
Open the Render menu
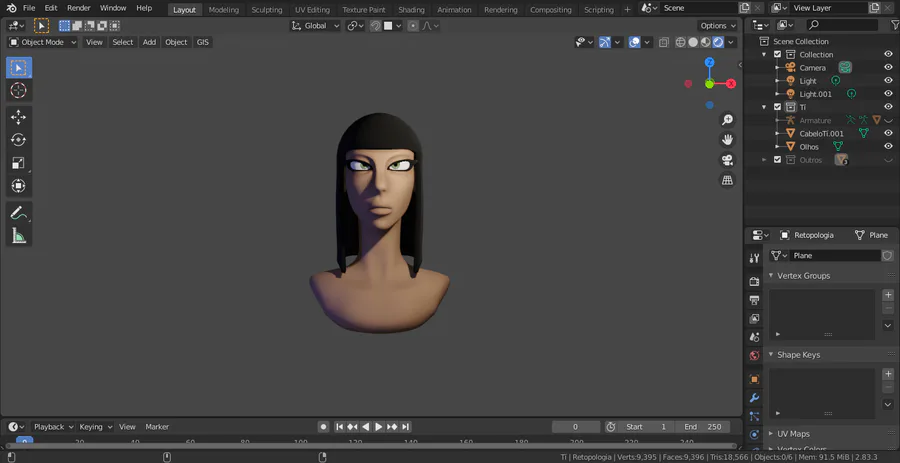tap(79, 8)
